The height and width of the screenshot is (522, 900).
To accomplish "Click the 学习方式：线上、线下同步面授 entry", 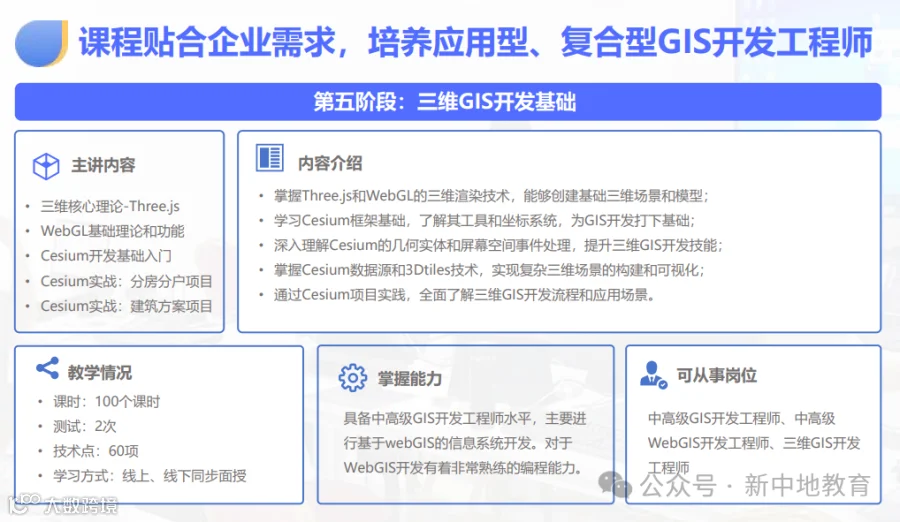I will [150, 475].
